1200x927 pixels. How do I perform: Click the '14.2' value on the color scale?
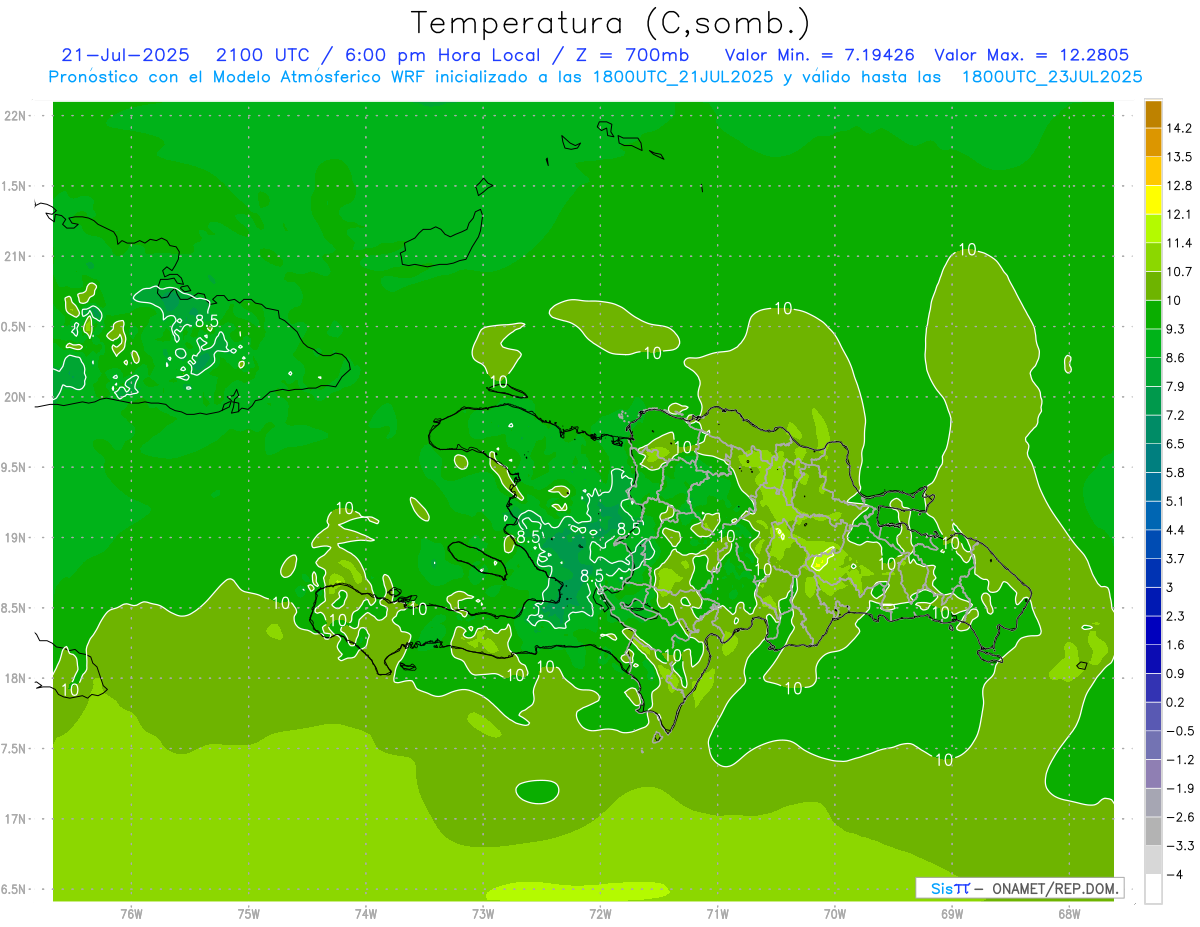tap(1180, 128)
